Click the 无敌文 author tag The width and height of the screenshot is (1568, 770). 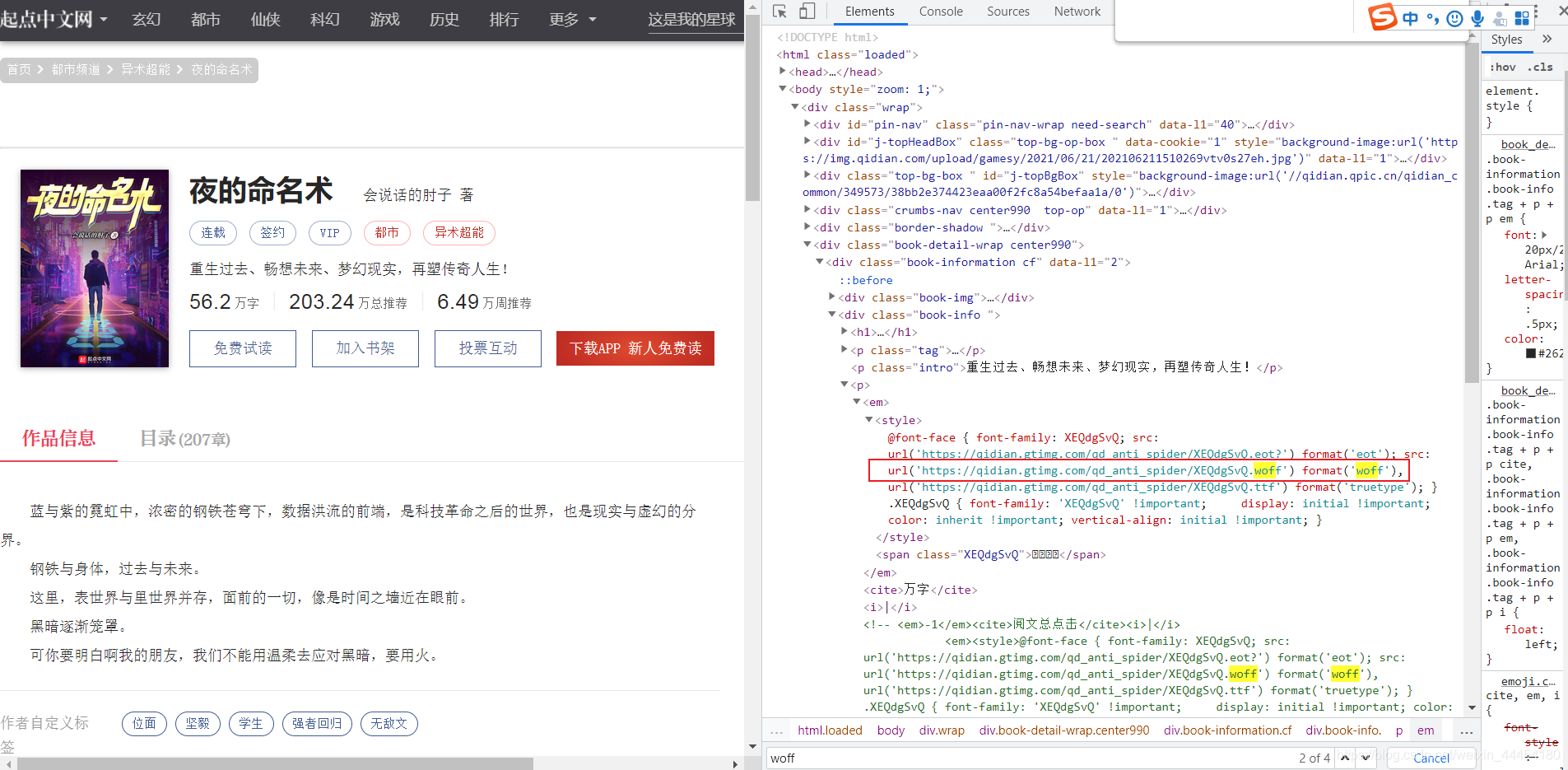click(x=389, y=724)
